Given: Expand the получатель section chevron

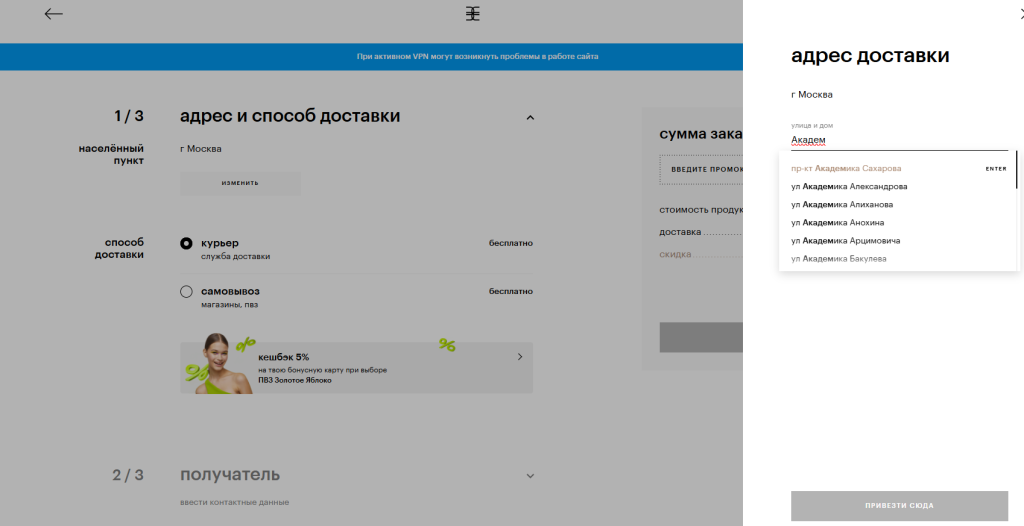Looking at the screenshot, I should (x=530, y=476).
